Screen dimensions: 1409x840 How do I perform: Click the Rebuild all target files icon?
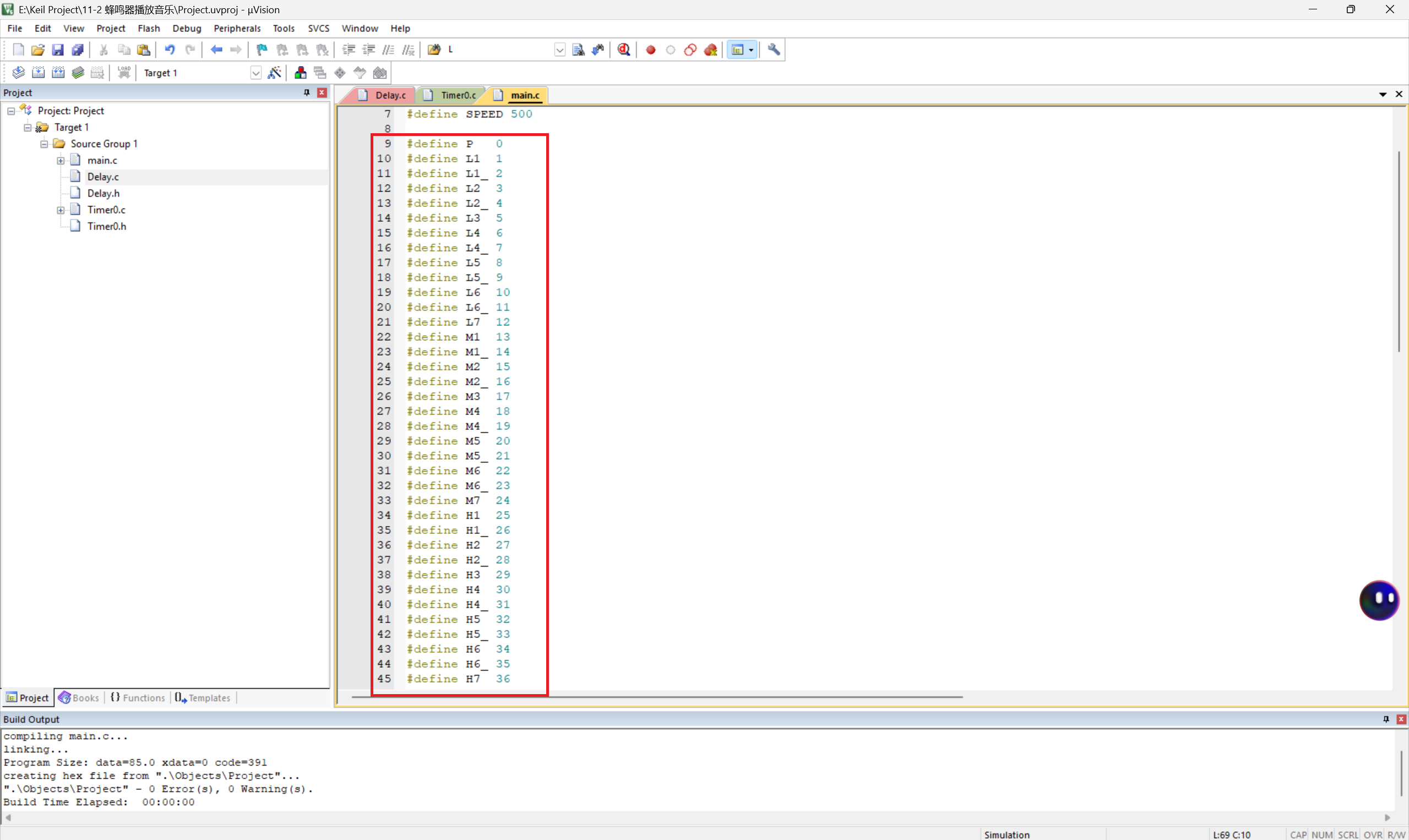pyautogui.click(x=58, y=73)
